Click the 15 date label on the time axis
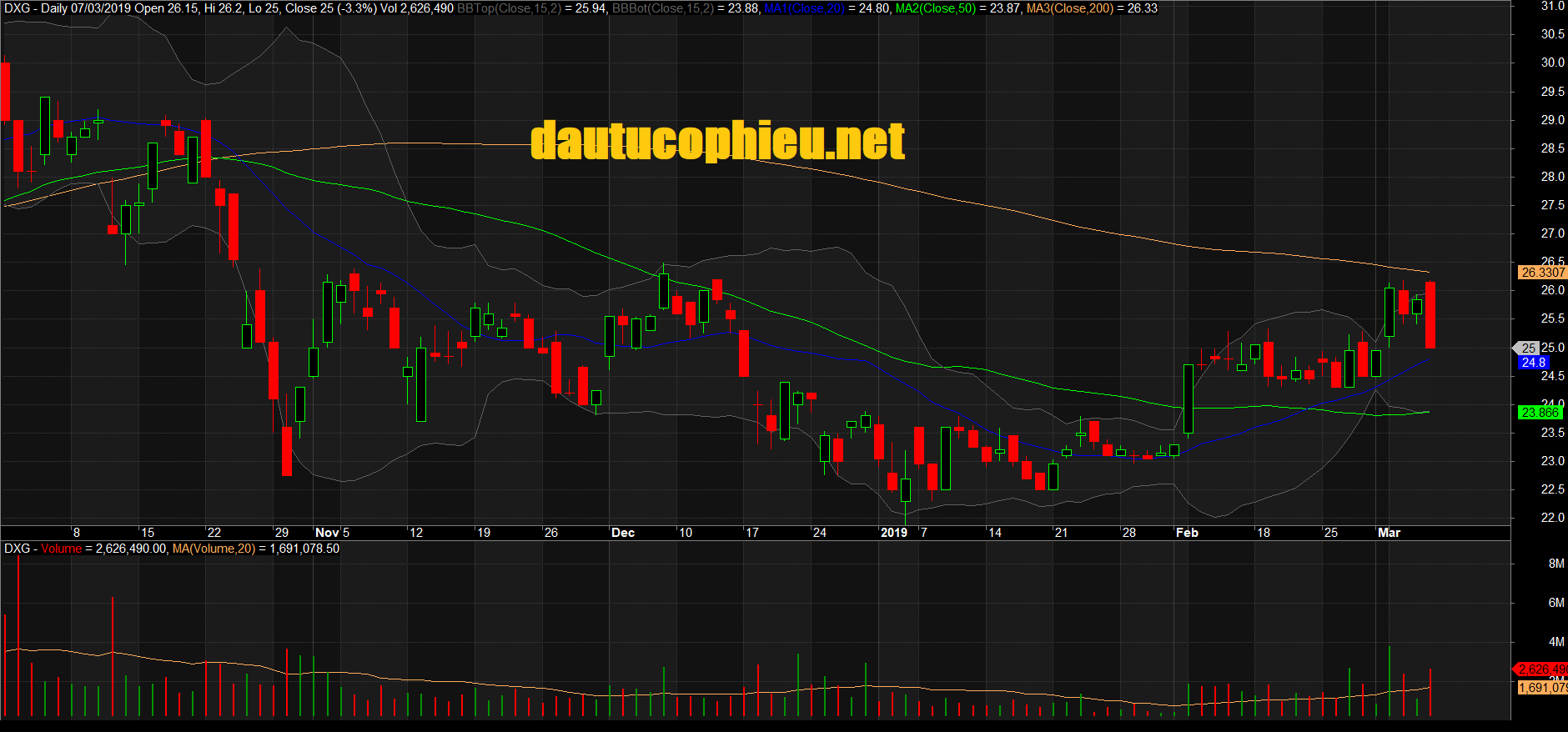The height and width of the screenshot is (732, 1568). pyautogui.click(x=148, y=533)
